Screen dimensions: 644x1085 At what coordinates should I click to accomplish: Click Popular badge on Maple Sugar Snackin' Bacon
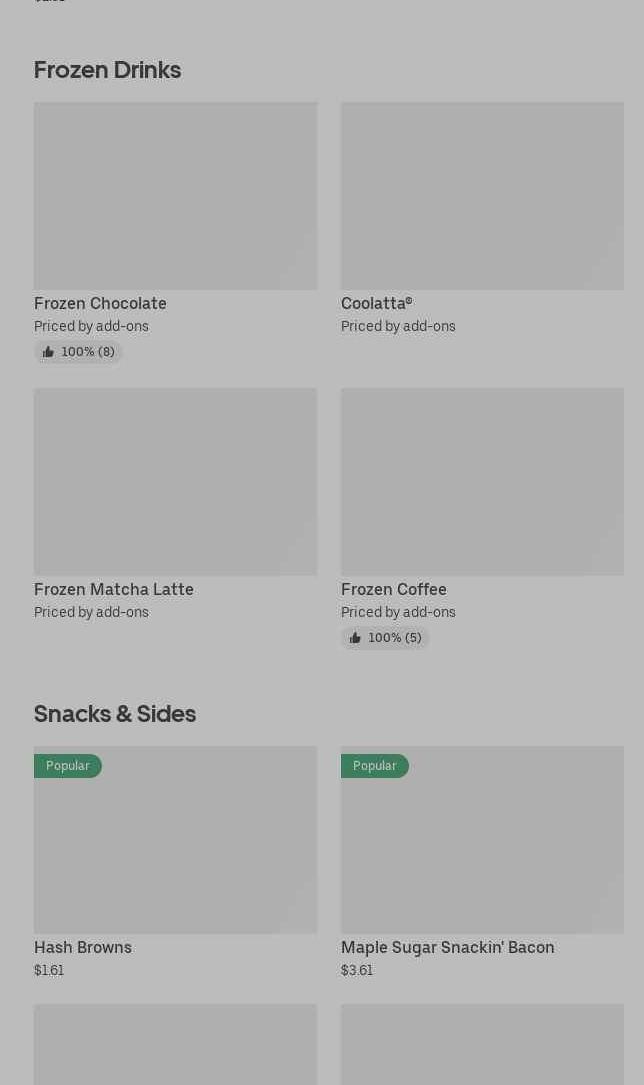(x=375, y=766)
